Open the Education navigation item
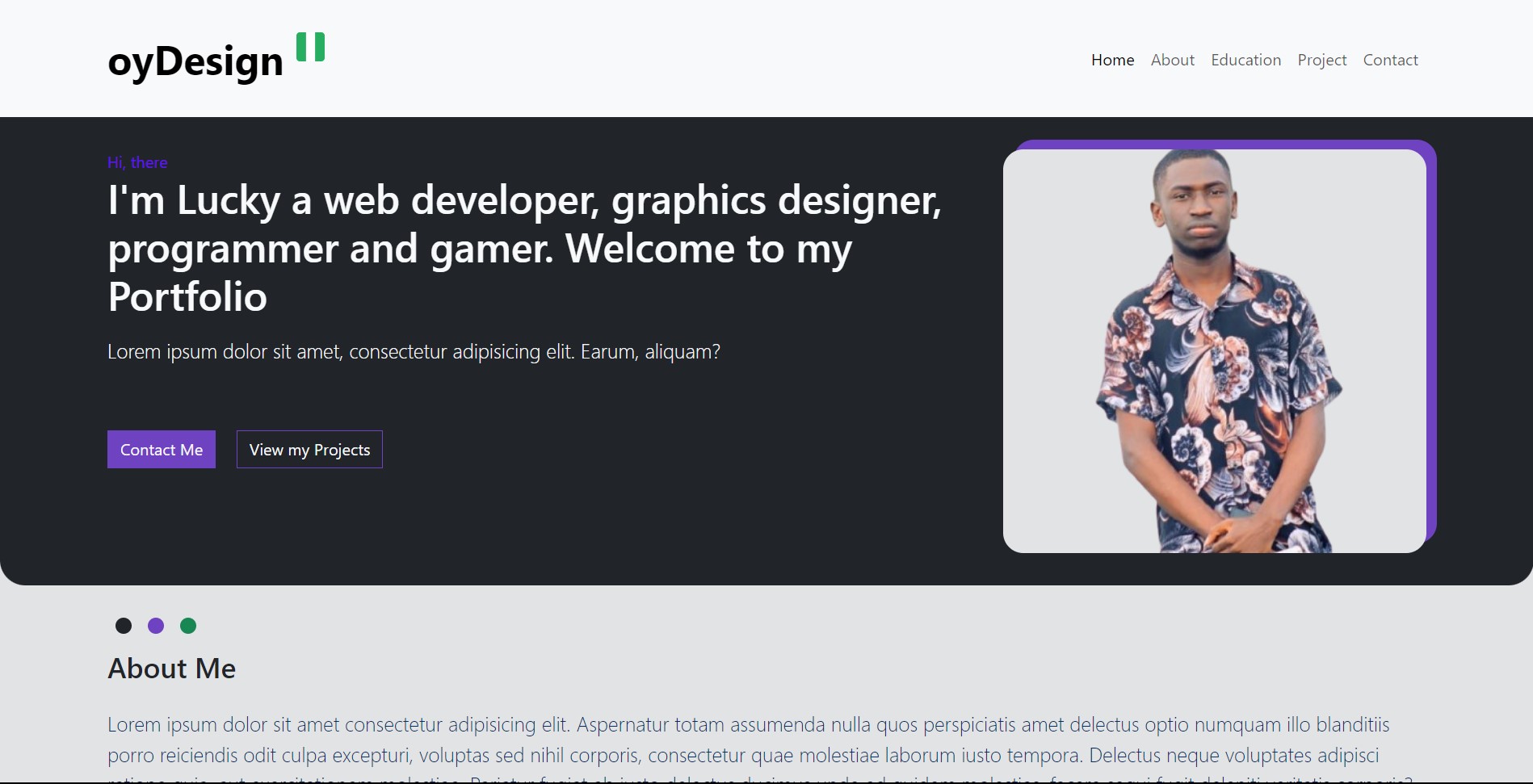 [1245, 60]
